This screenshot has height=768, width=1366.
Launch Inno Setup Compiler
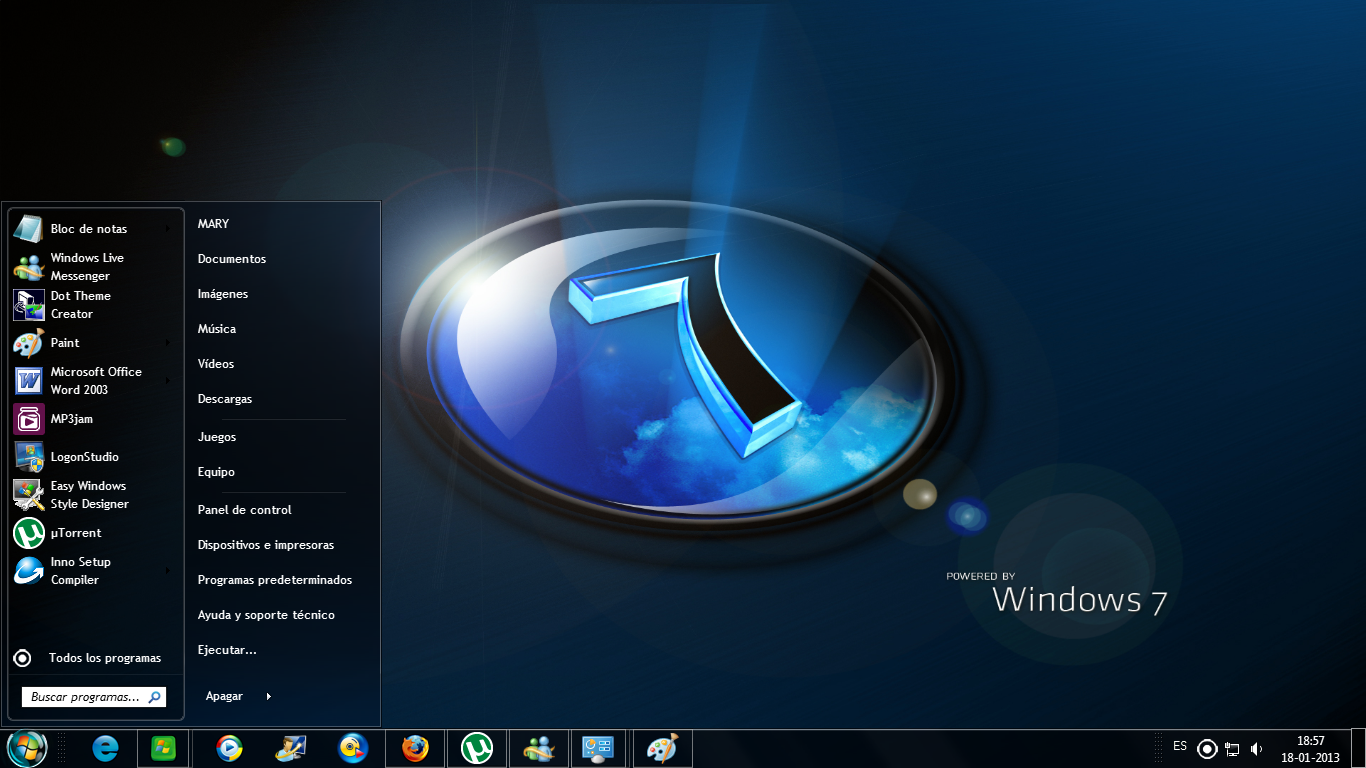[x=95, y=571]
